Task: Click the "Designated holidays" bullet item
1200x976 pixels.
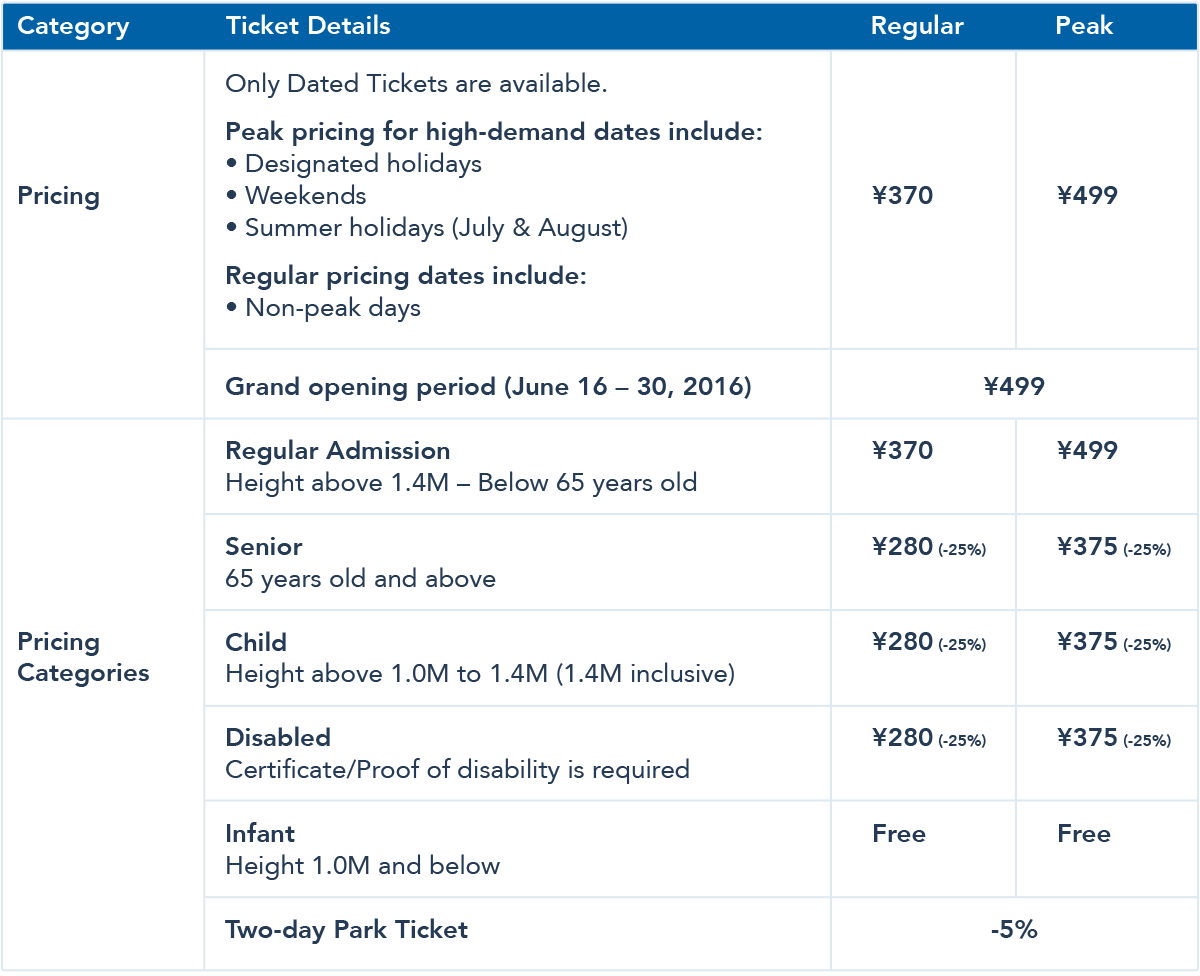Action: 363,163
